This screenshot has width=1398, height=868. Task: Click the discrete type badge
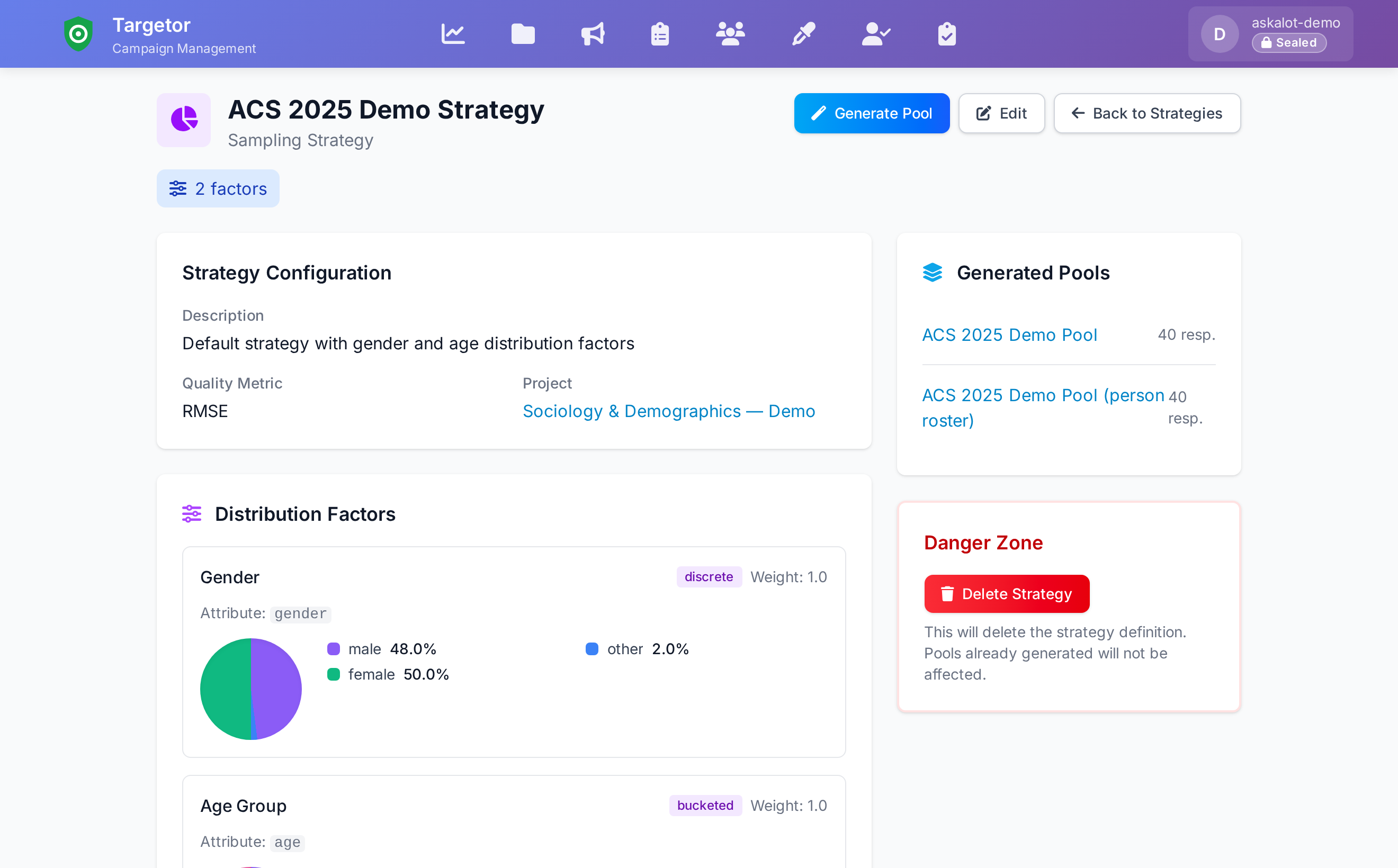709,577
